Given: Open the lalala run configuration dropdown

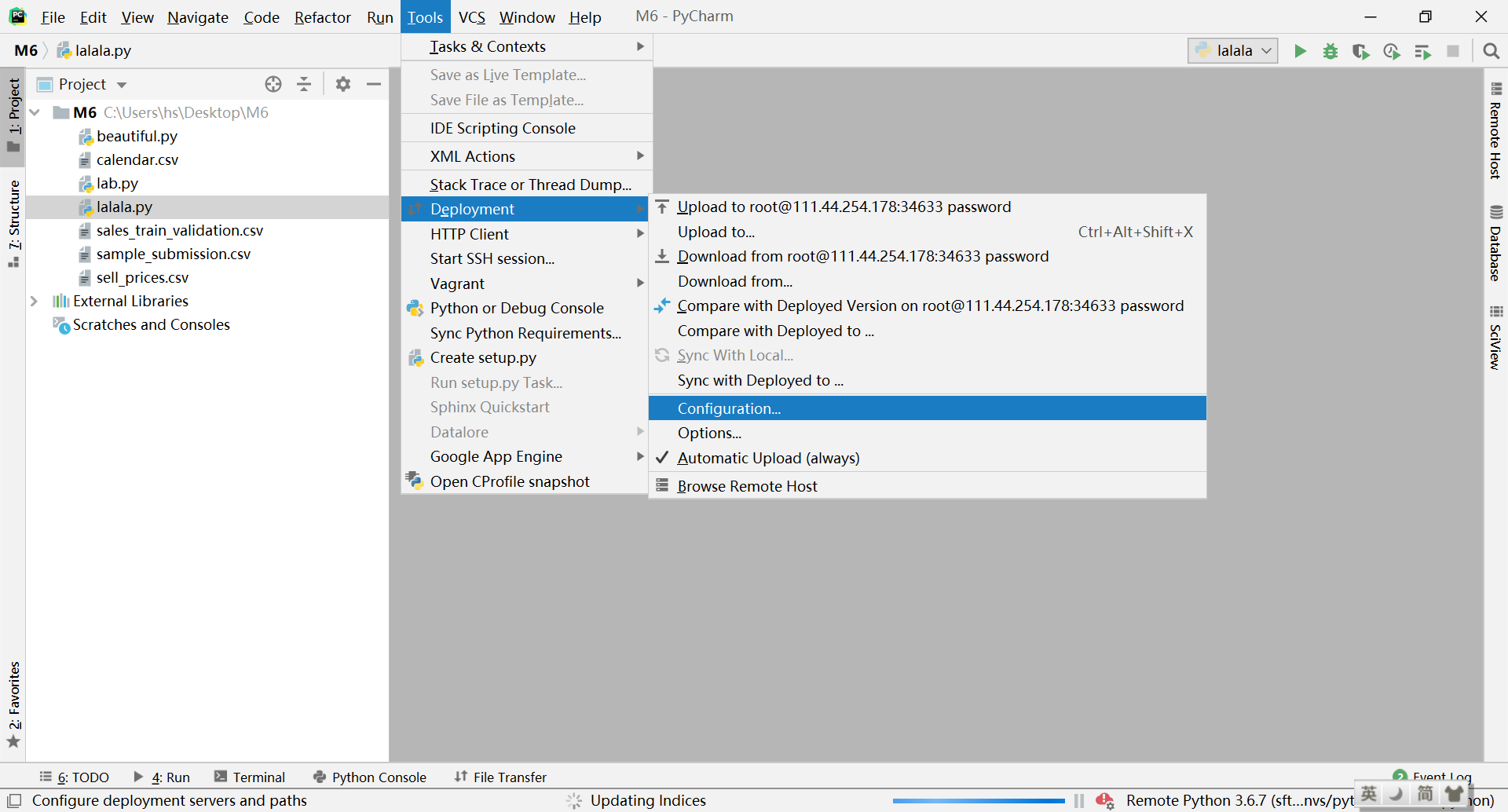Looking at the screenshot, I should tap(1232, 51).
